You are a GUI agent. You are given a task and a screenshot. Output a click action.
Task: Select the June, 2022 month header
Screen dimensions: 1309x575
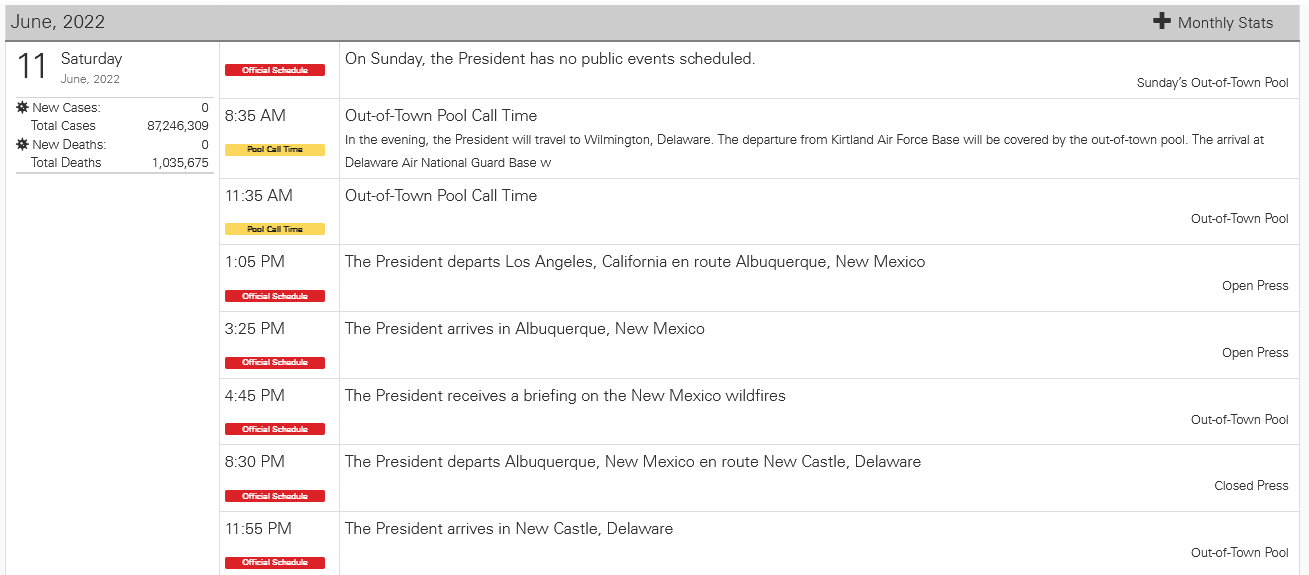pyautogui.click(x=58, y=22)
